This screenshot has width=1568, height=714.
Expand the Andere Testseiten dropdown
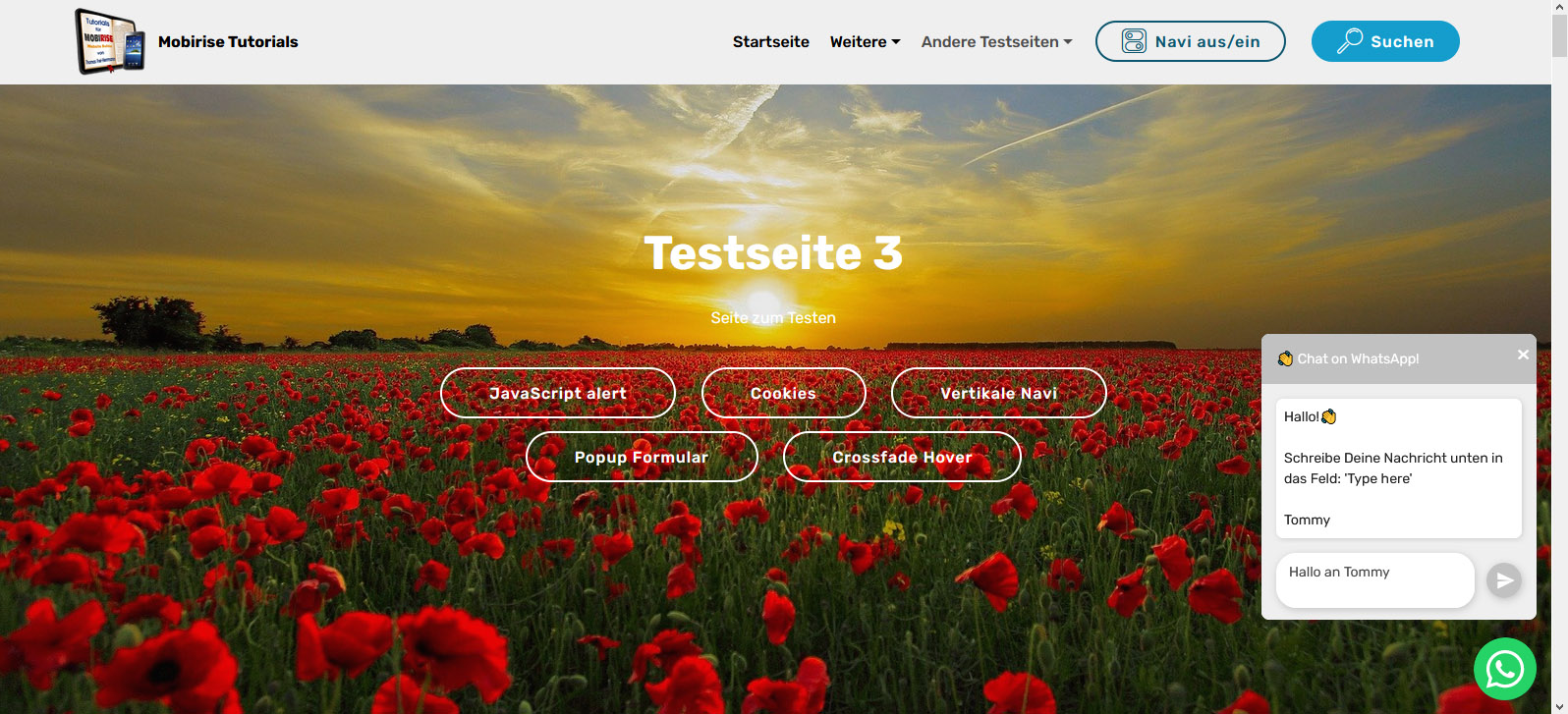(996, 41)
